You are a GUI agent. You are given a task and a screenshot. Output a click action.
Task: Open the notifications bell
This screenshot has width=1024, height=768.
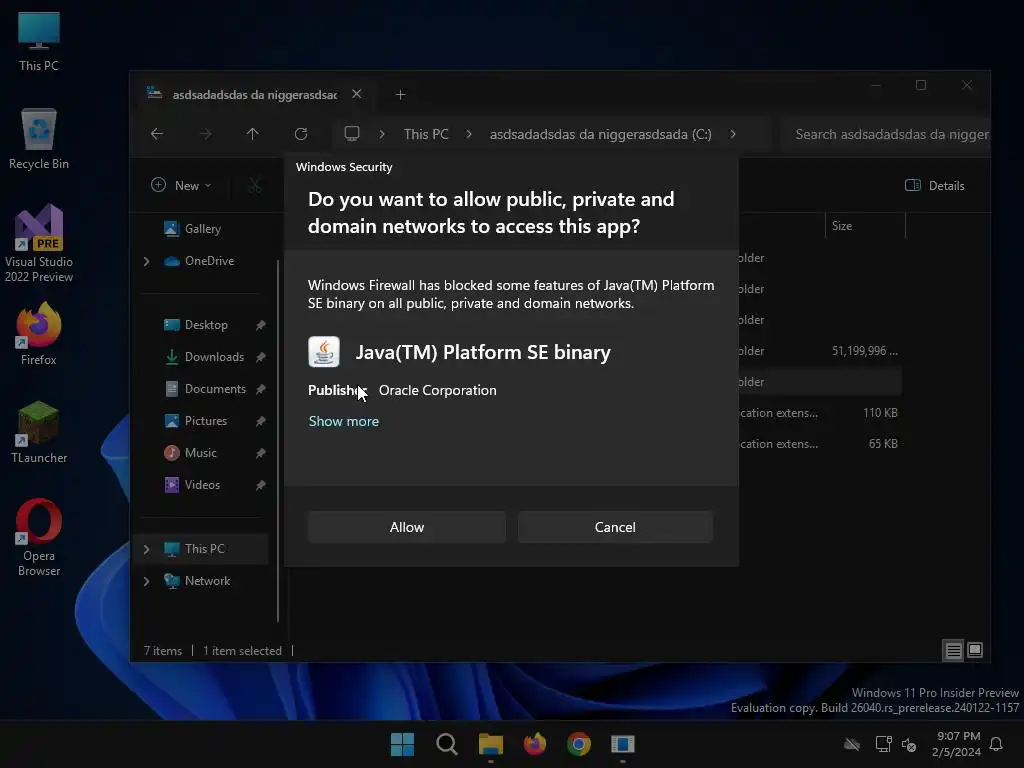click(x=997, y=744)
